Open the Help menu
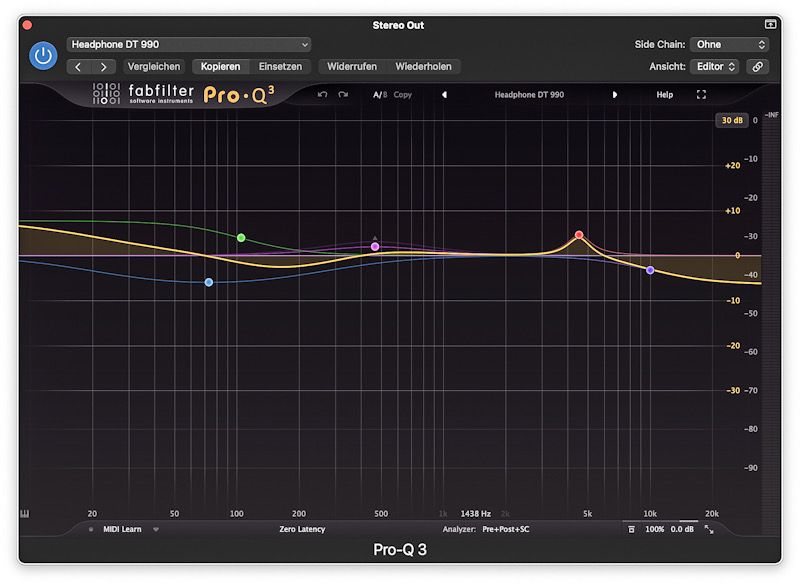Viewport: 800px width, 585px height. (x=664, y=95)
